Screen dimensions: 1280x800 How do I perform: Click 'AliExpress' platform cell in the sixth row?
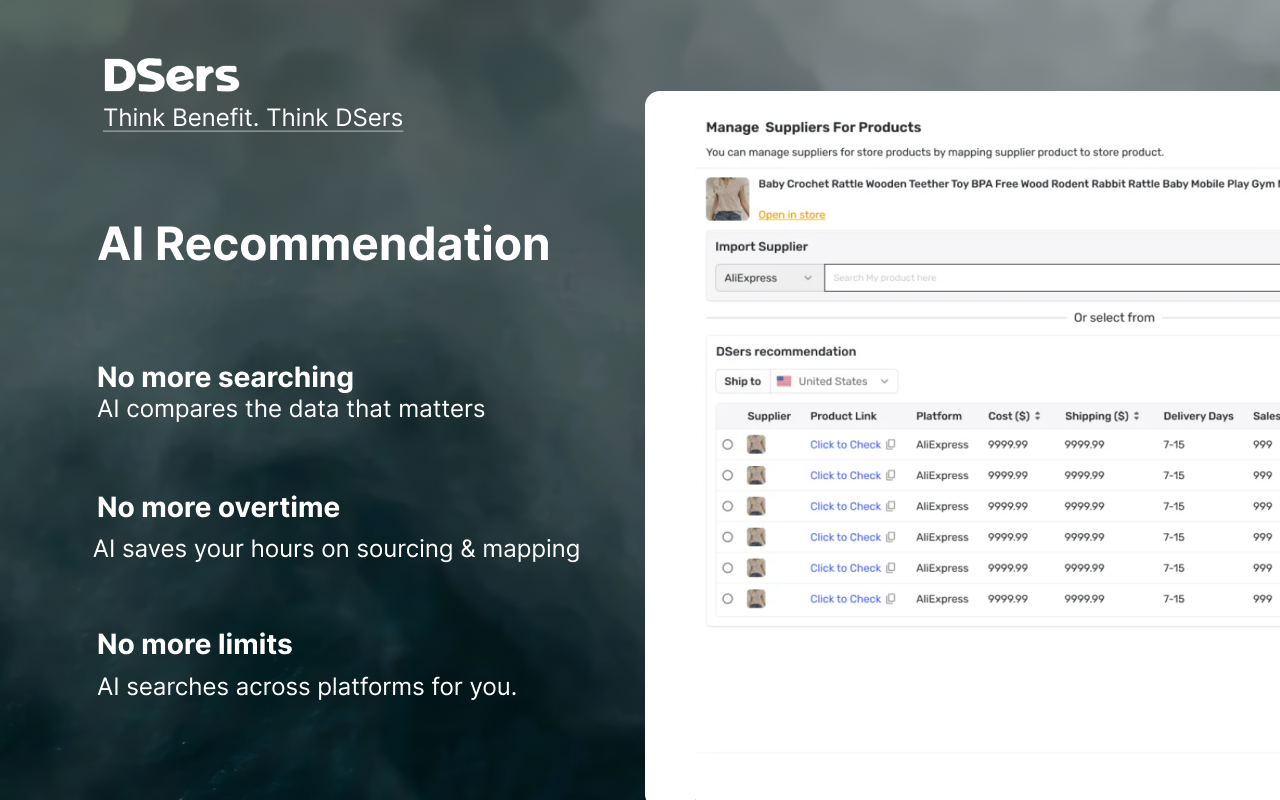(x=942, y=600)
